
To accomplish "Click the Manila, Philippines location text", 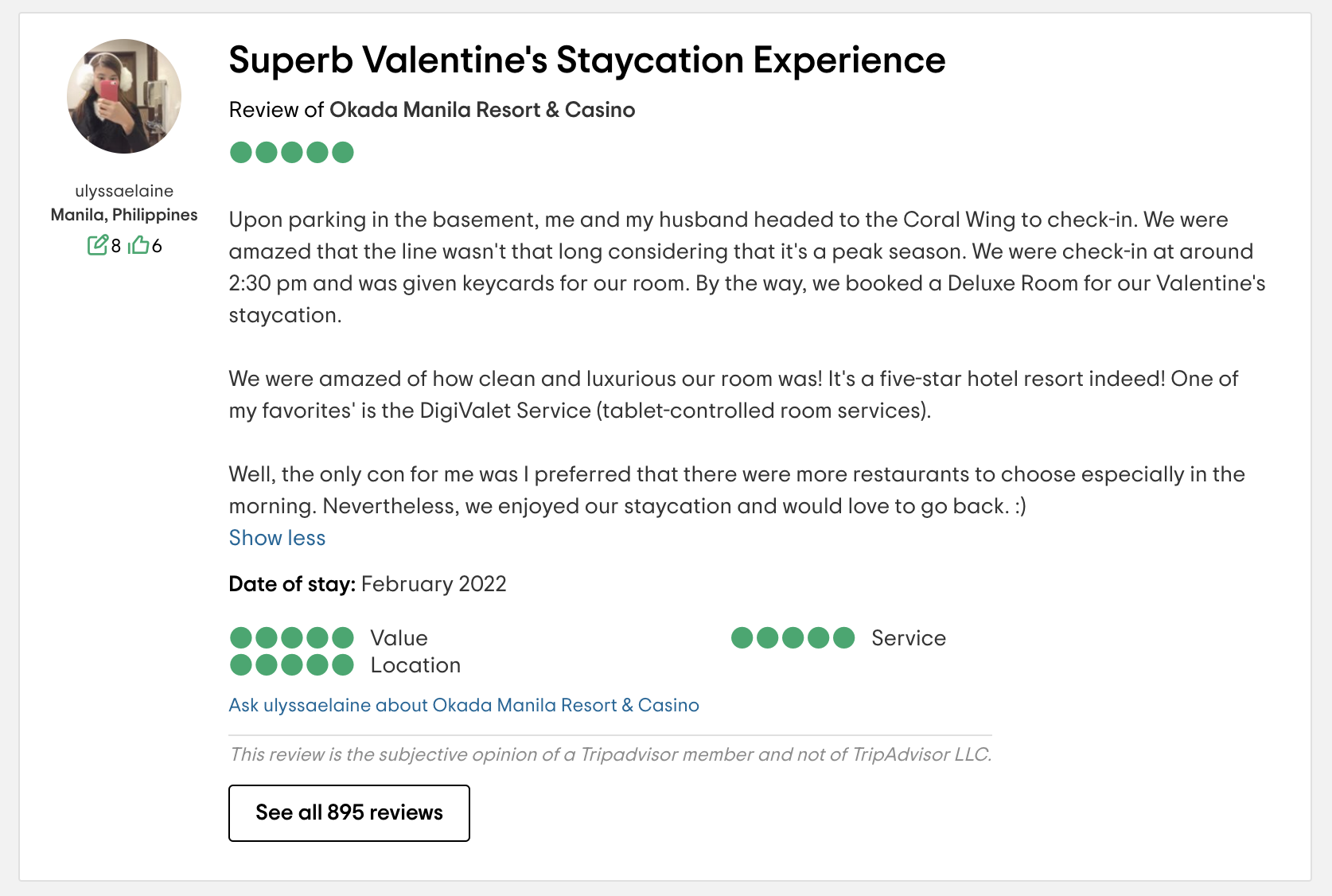I will (x=124, y=215).
